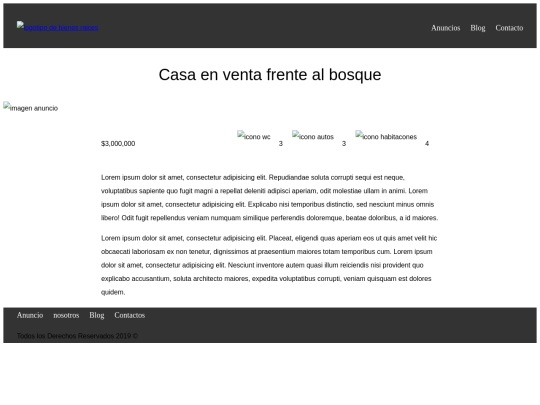The width and height of the screenshot is (540, 405).
Task: Open Contactos link in the footer
Action: 129,315
